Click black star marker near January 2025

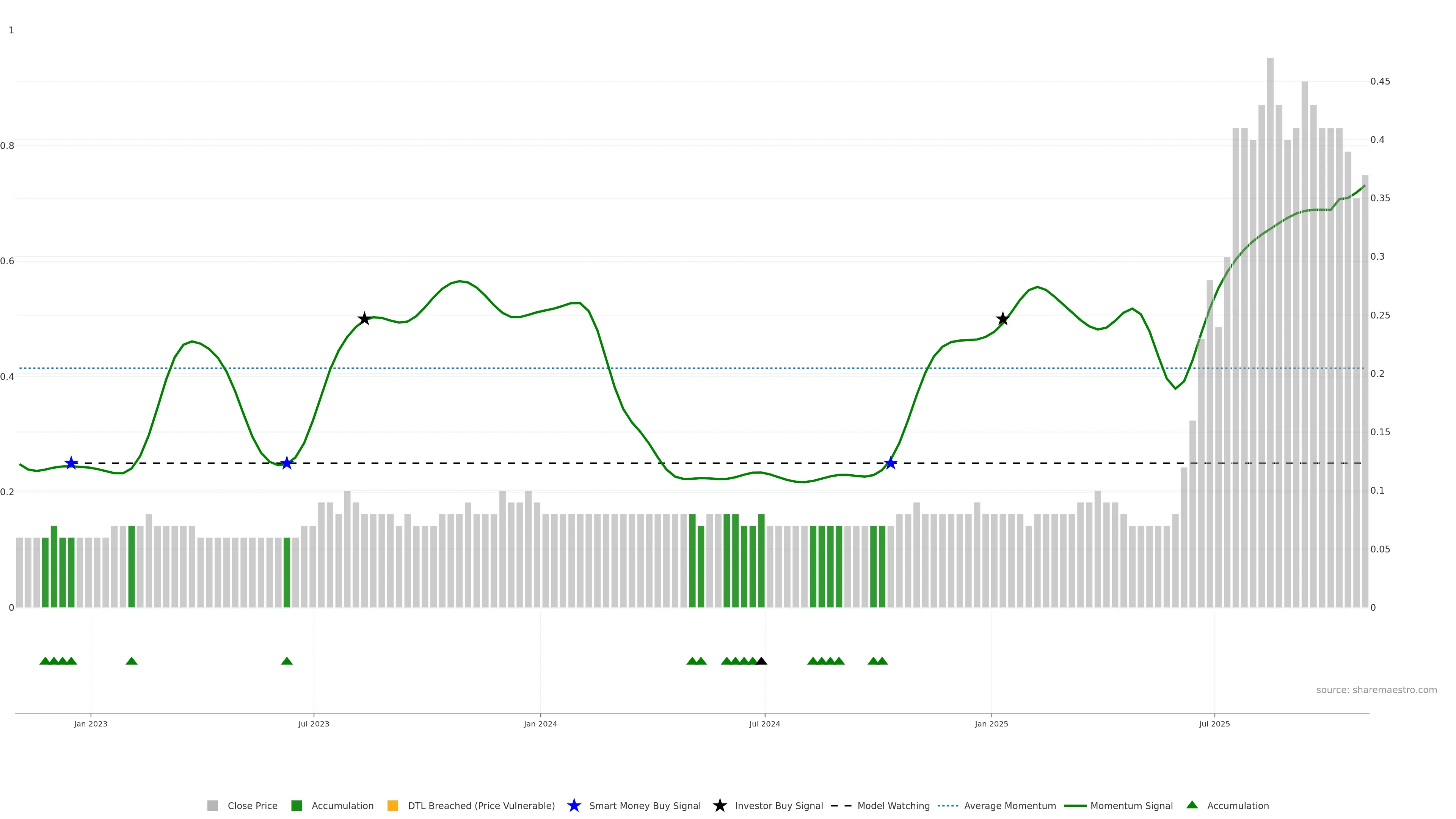[1003, 319]
